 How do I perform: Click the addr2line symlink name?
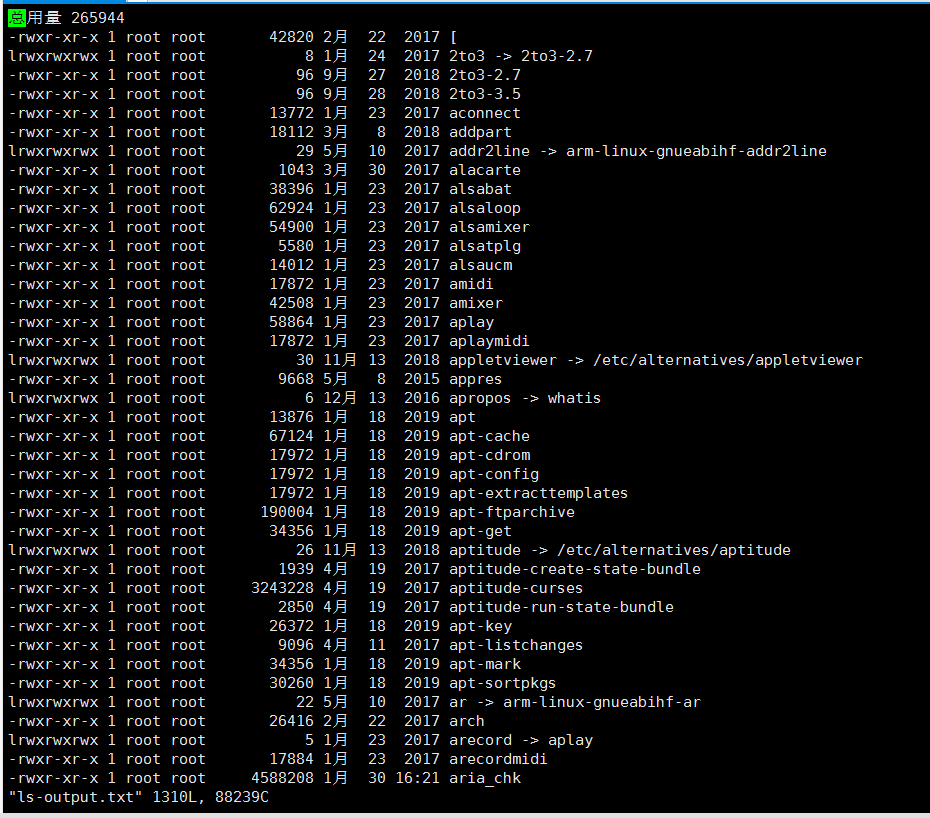(x=489, y=151)
